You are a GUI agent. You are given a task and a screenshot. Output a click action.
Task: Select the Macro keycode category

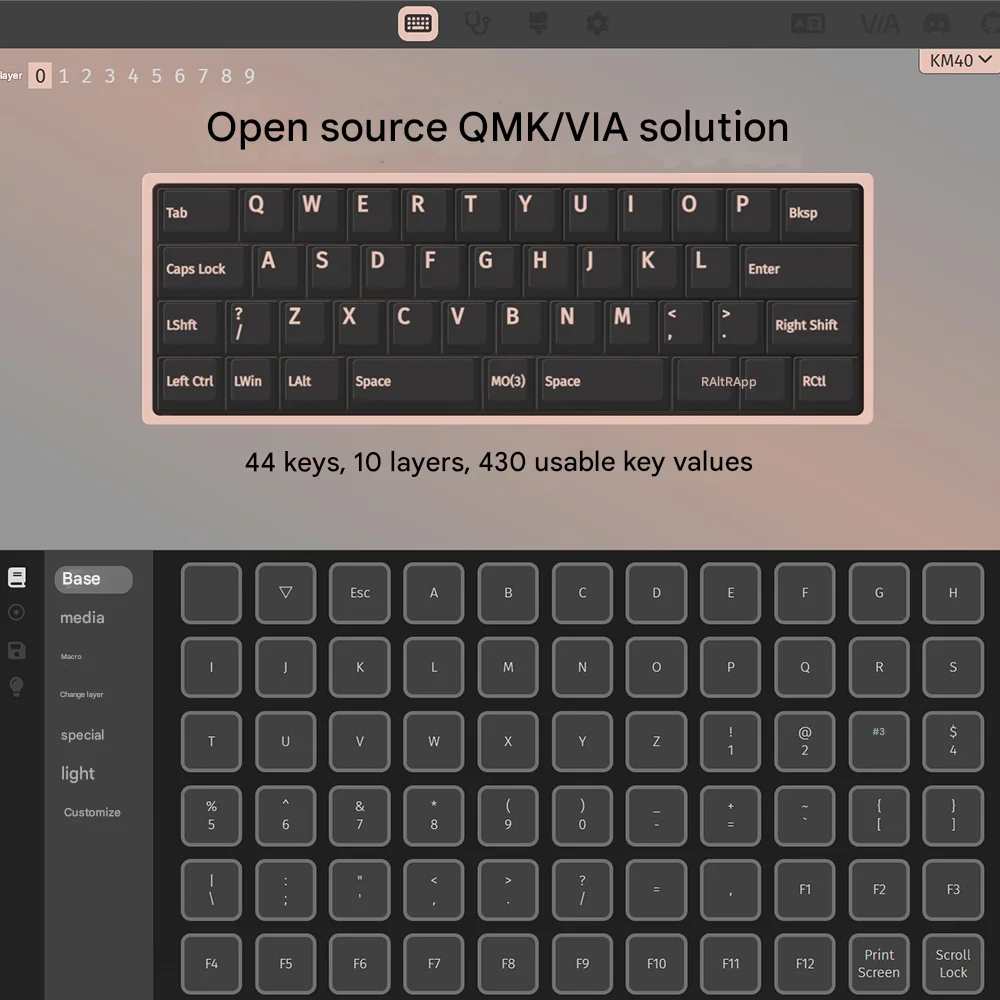click(71, 656)
